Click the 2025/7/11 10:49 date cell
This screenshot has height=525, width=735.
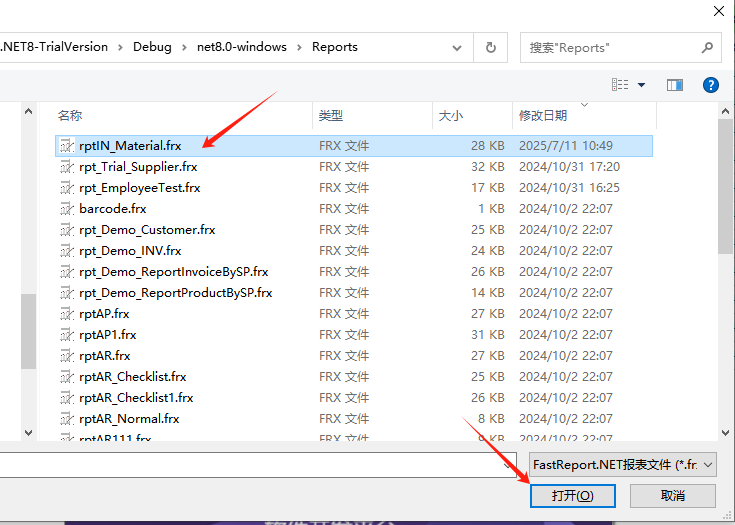[566, 146]
